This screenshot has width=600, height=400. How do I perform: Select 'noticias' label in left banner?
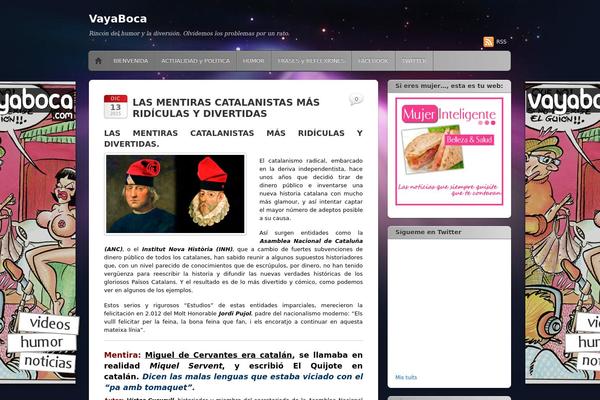[48, 362]
